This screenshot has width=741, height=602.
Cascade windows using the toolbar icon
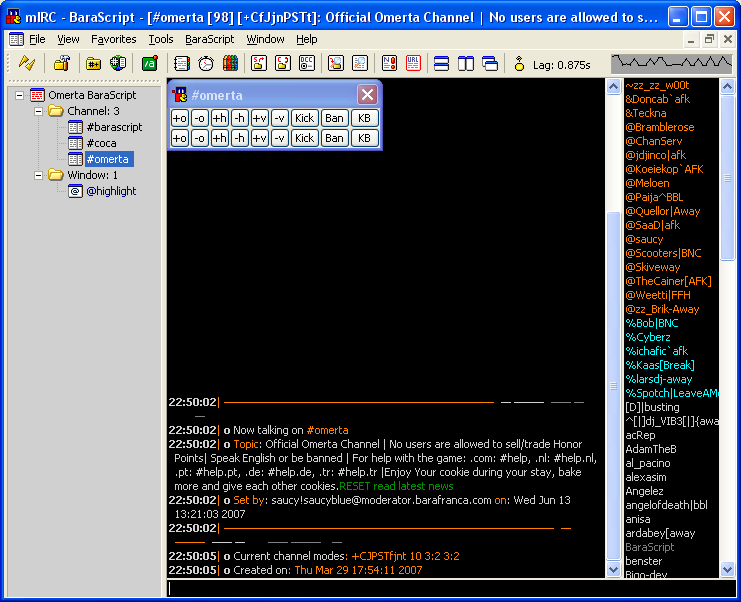(490, 63)
